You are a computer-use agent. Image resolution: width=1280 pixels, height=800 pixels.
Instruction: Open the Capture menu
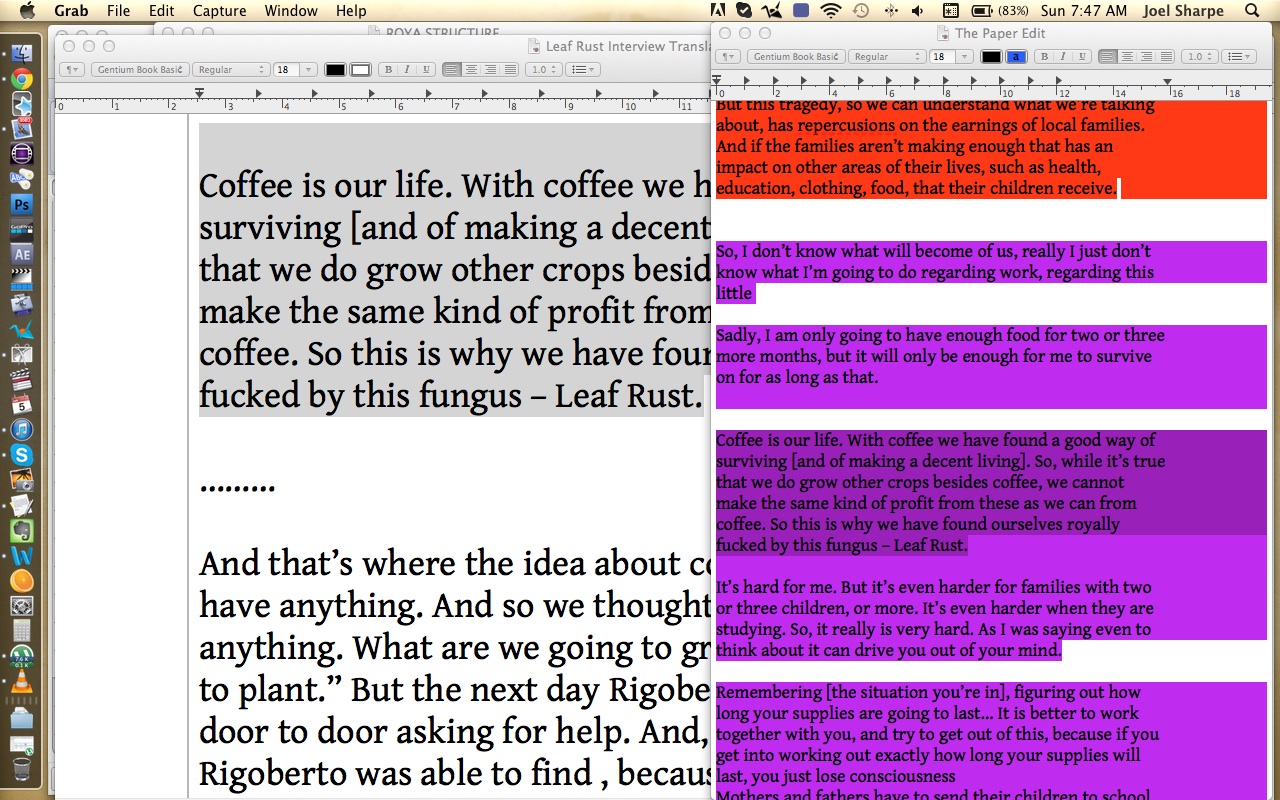219,11
